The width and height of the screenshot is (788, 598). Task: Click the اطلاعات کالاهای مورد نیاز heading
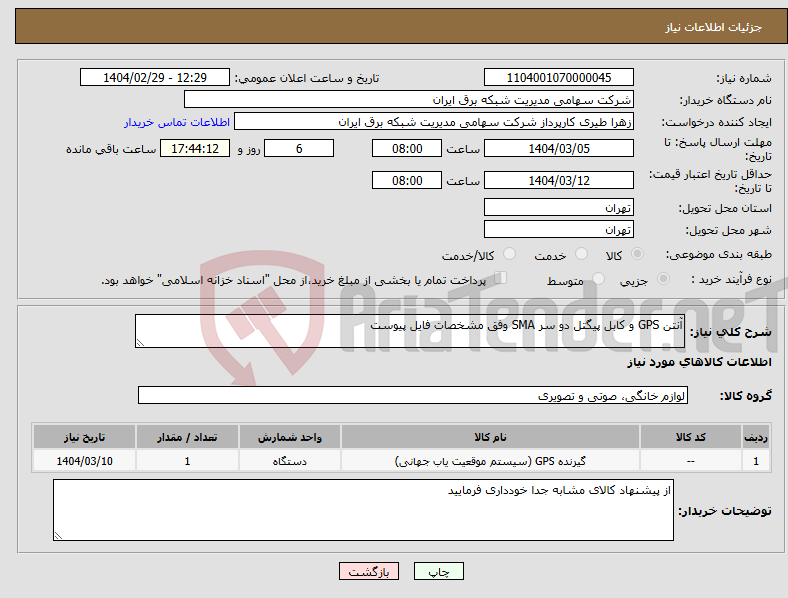point(699,362)
